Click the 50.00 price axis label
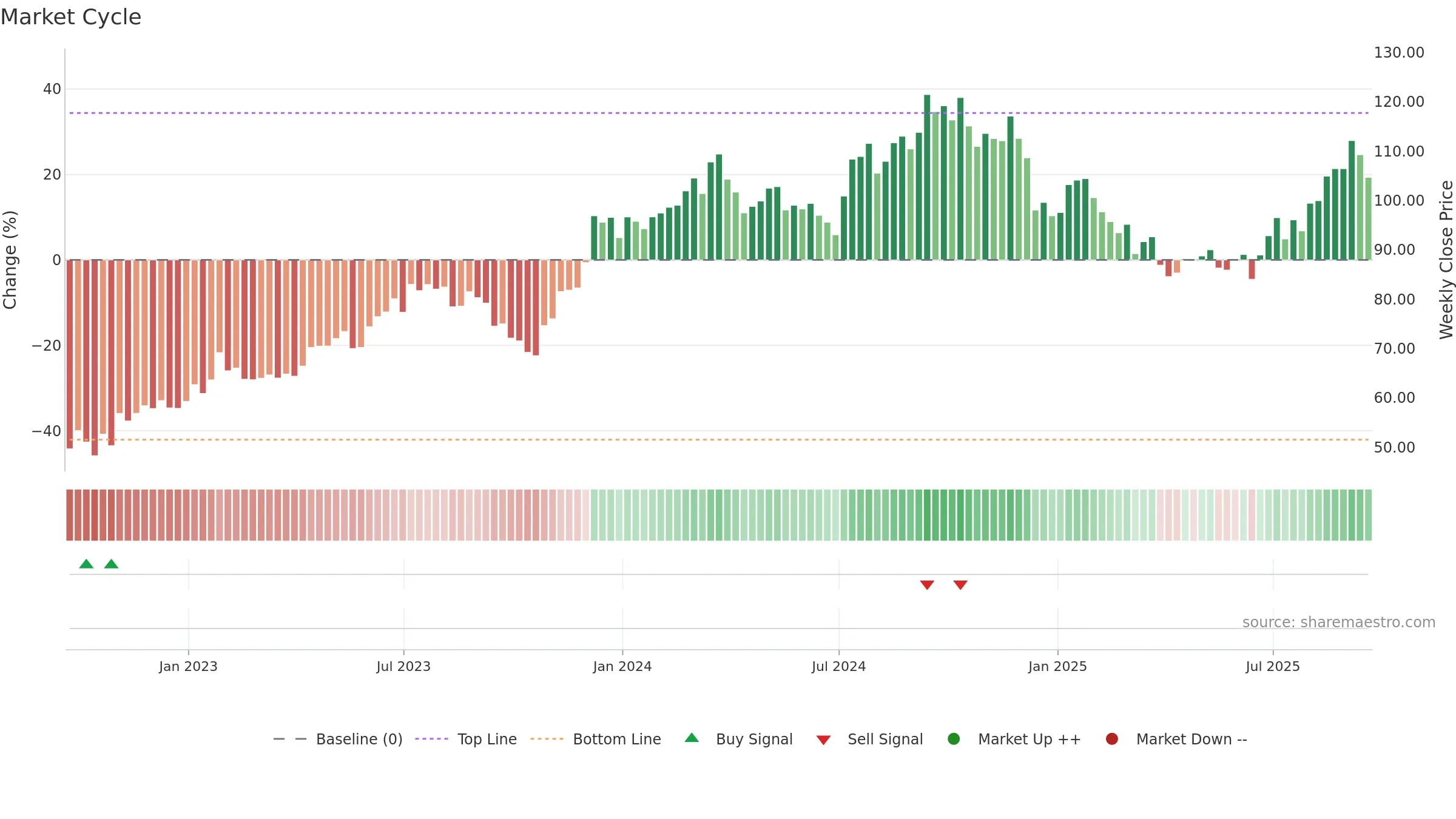The image size is (1456, 819). 1394,448
